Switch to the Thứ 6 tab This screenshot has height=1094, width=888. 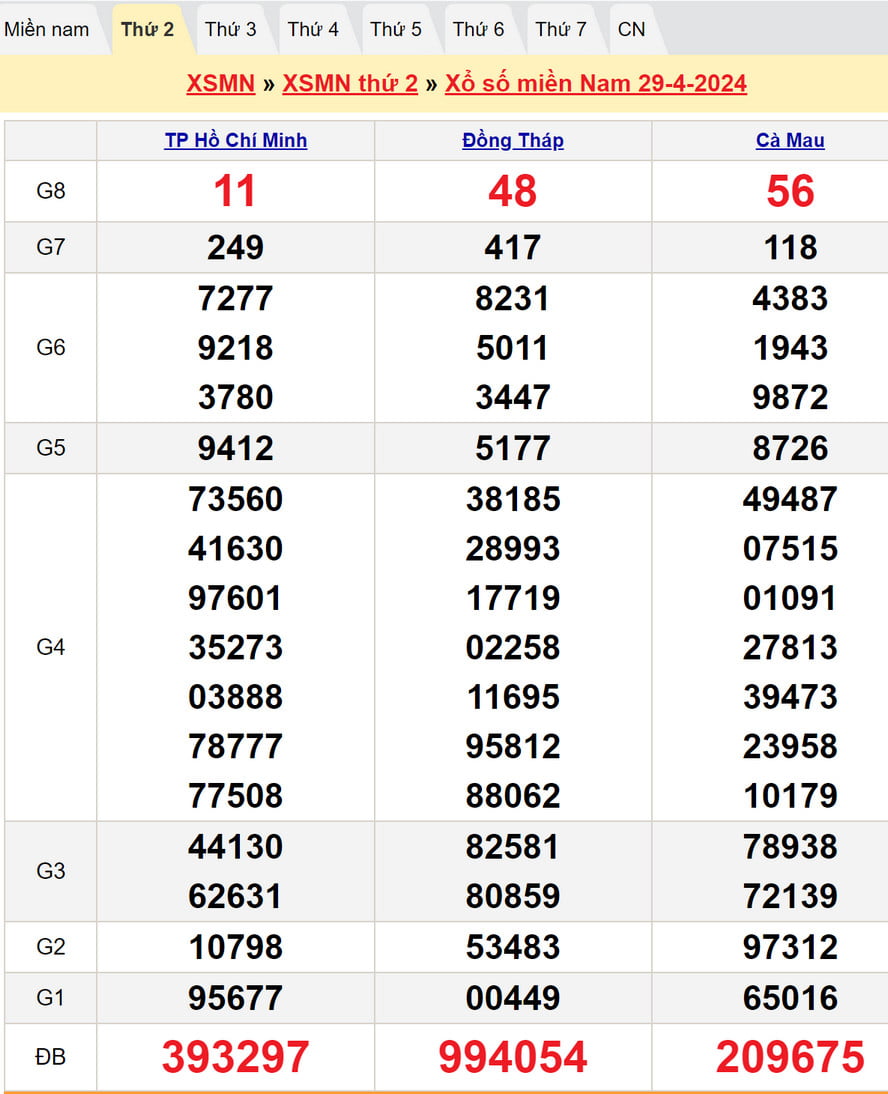[478, 29]
